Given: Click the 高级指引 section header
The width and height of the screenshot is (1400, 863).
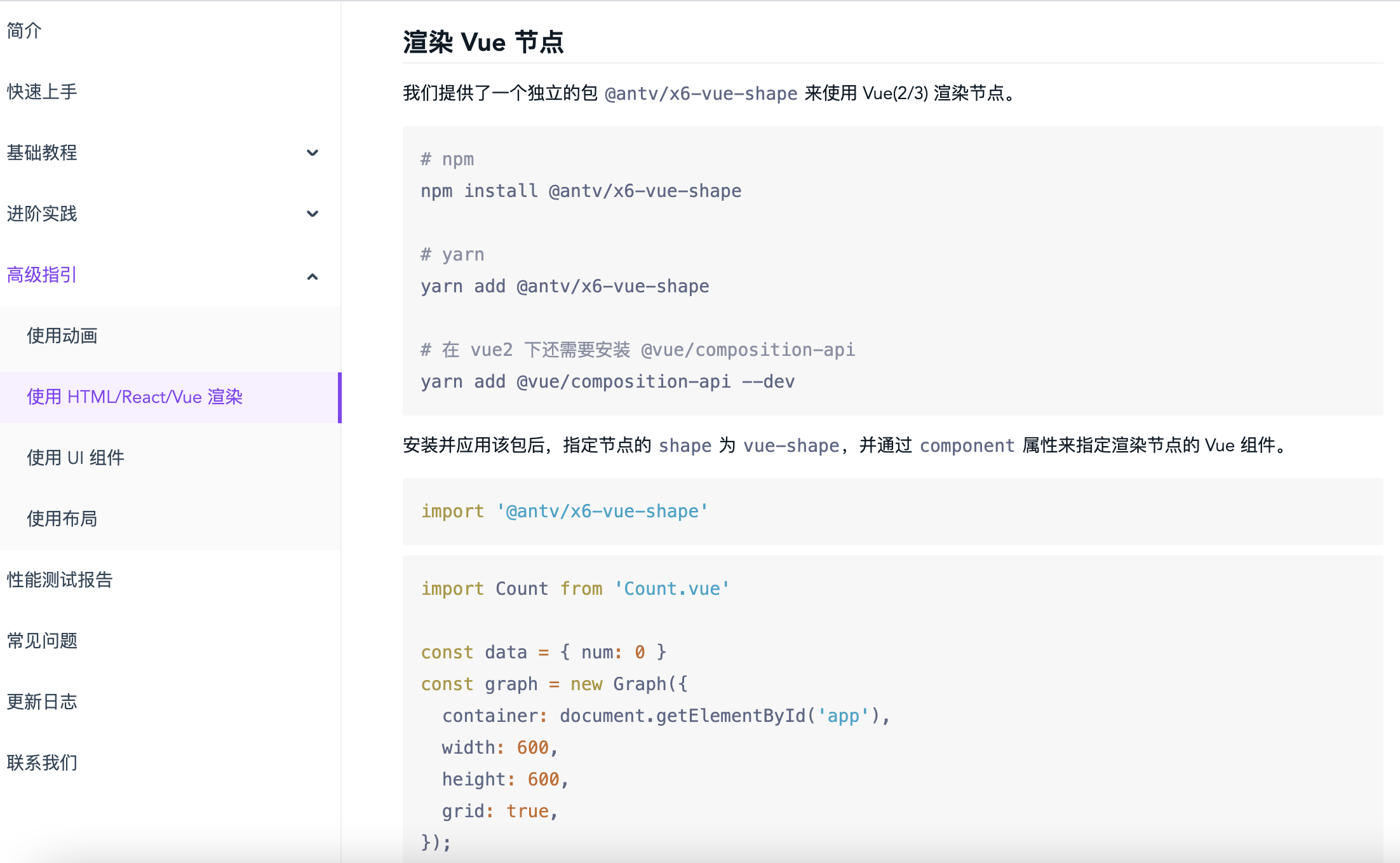Looking at the screenshot, I should coord(41,275).
